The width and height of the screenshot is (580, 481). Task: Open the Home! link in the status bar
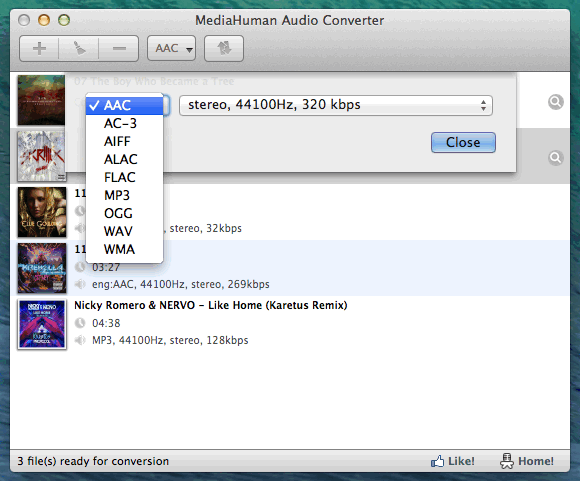(x=527, y=461)
